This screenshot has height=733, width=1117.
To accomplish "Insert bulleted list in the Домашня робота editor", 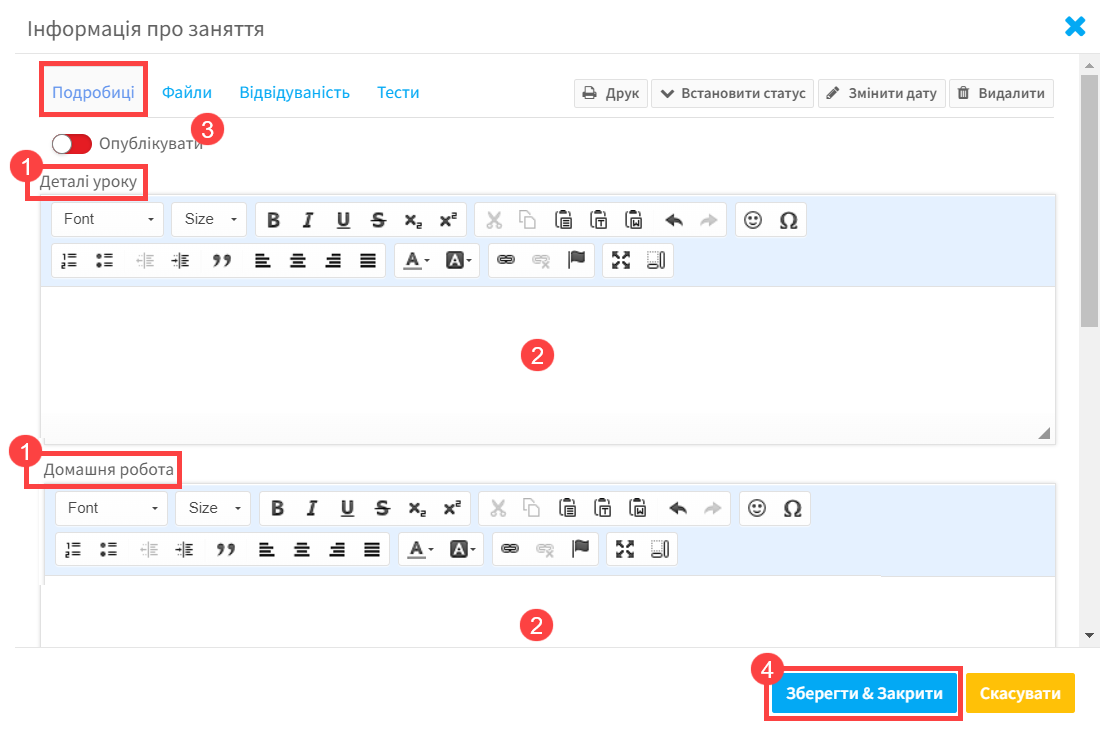I will click(x=108, y=549).
